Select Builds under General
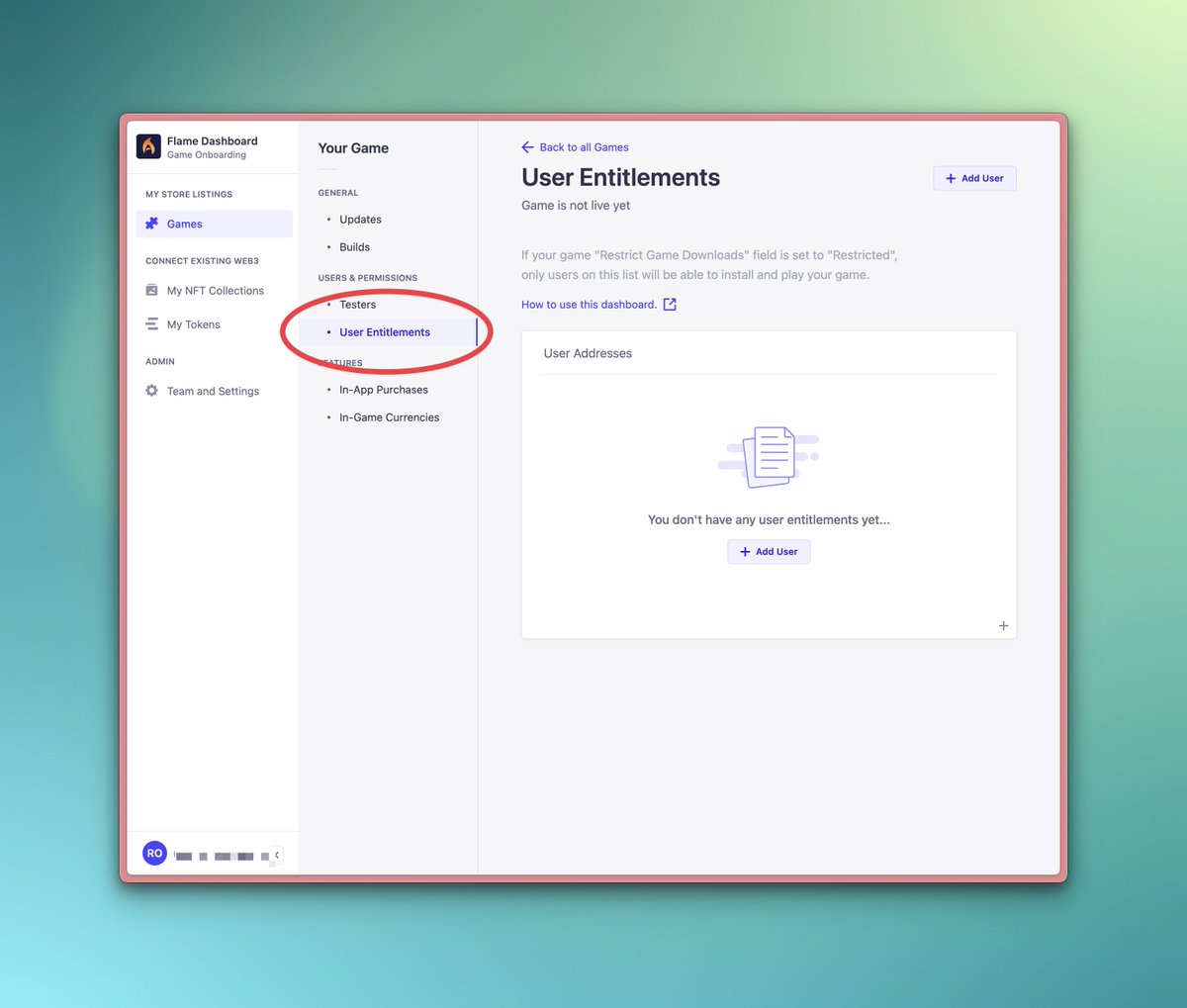The width and height of the screenshot is (1187, 1008). click(354, 246)
